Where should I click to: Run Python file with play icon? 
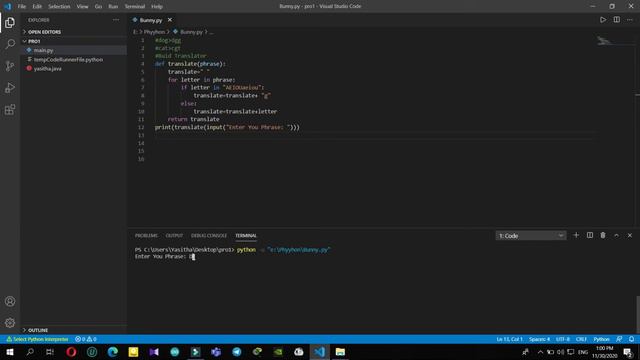(x=603, y=20)
